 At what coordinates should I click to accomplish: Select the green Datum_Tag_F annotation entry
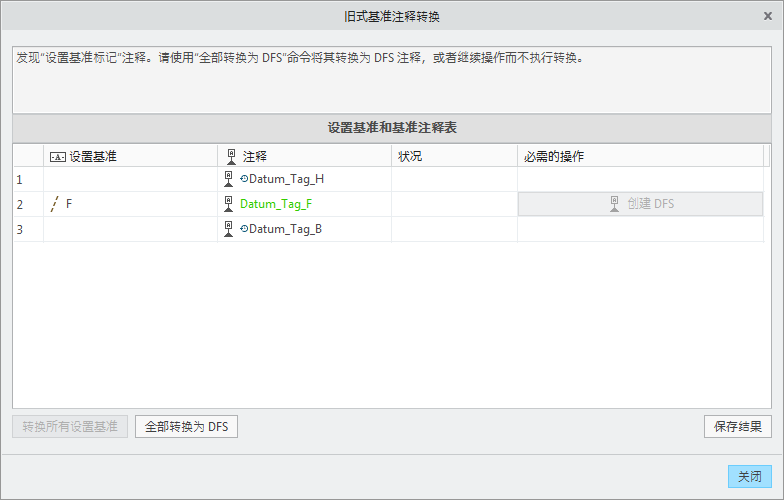pyautogui.click(x=276, y=204)
